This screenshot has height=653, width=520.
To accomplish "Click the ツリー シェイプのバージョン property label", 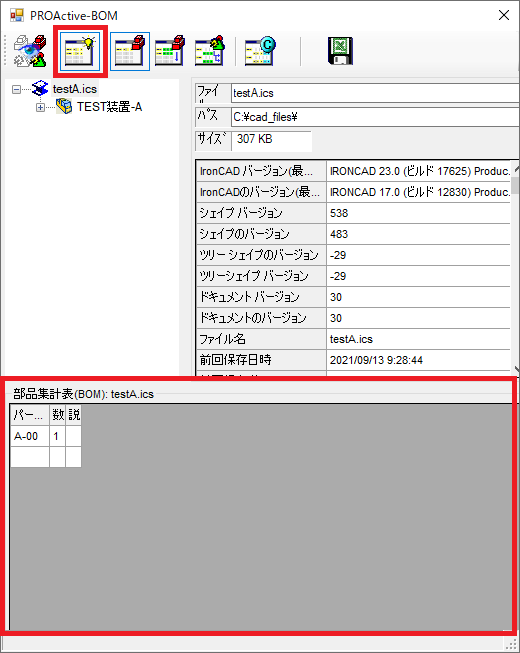I will point(261,255).
